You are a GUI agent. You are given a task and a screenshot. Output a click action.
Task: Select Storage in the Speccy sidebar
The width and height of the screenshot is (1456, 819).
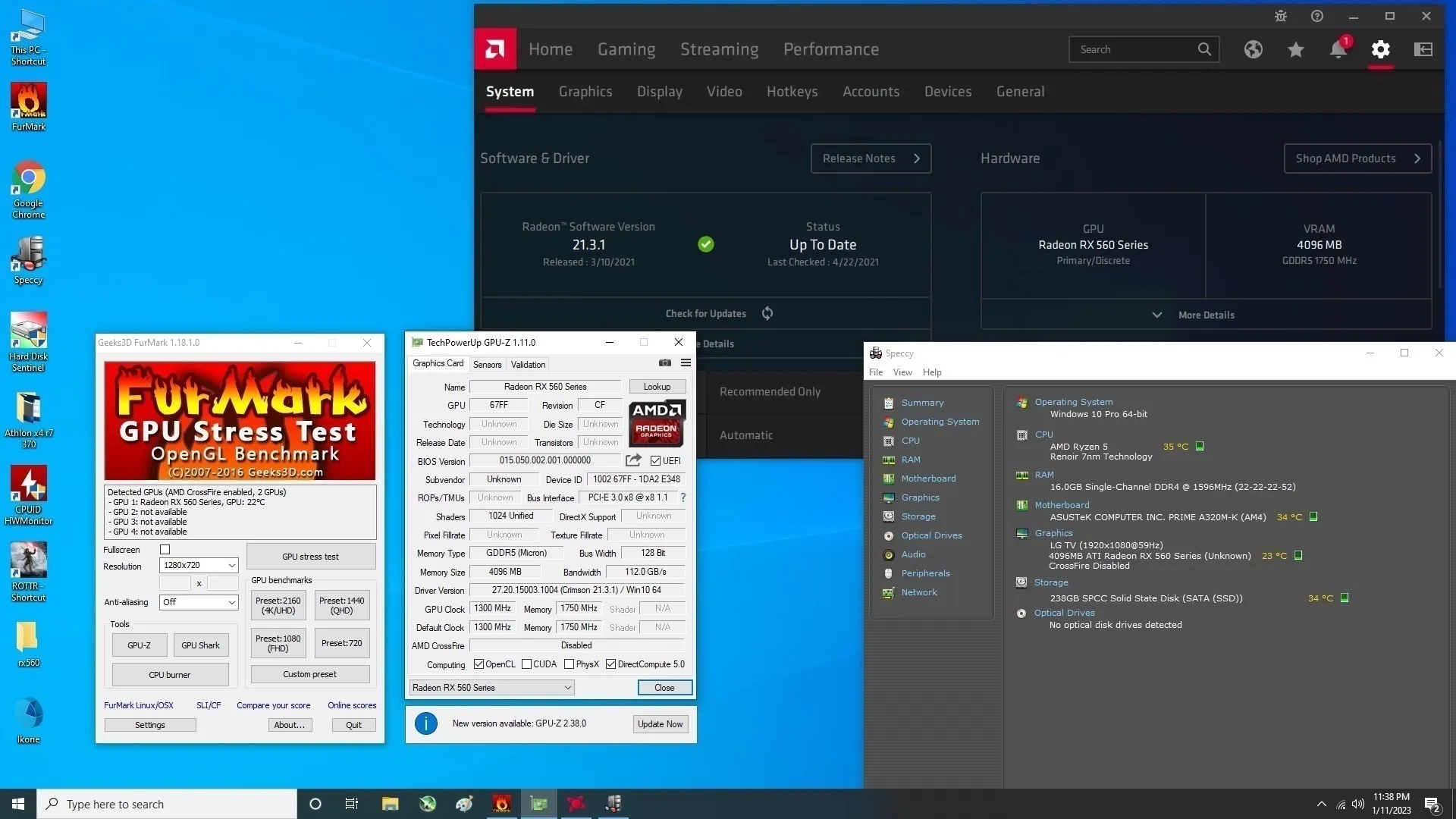coord(918,516)
